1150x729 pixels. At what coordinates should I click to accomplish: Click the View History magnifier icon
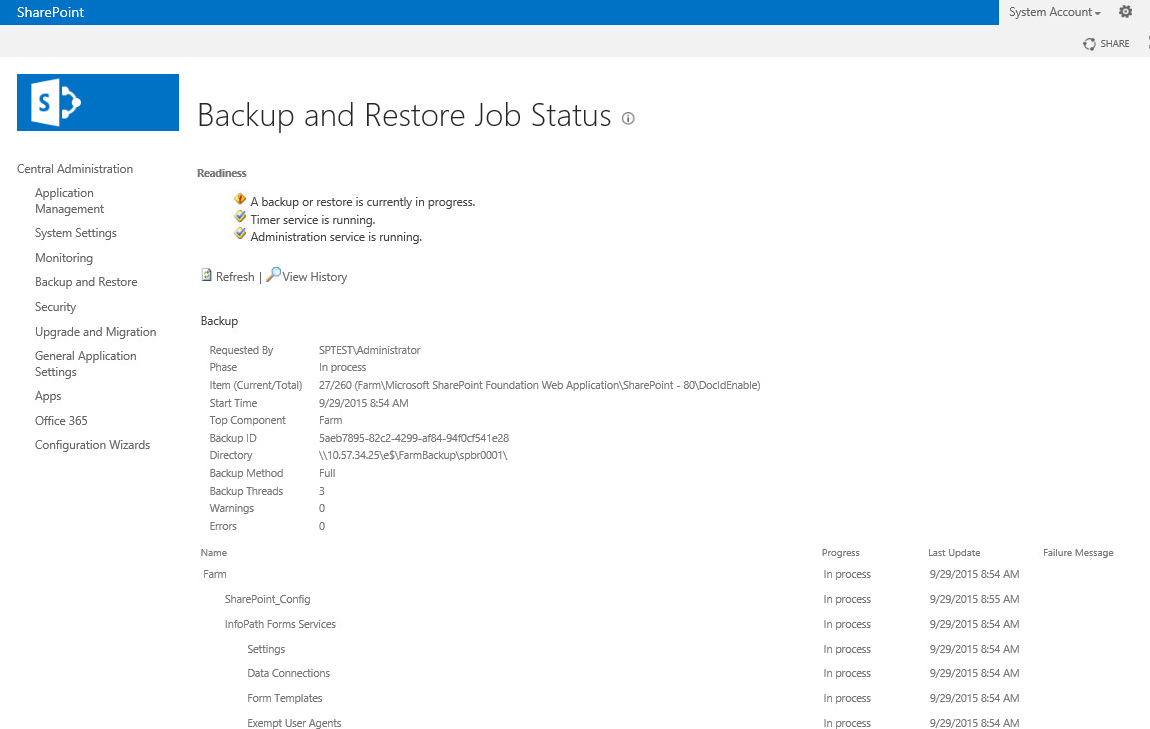click(x=273, y=275)
